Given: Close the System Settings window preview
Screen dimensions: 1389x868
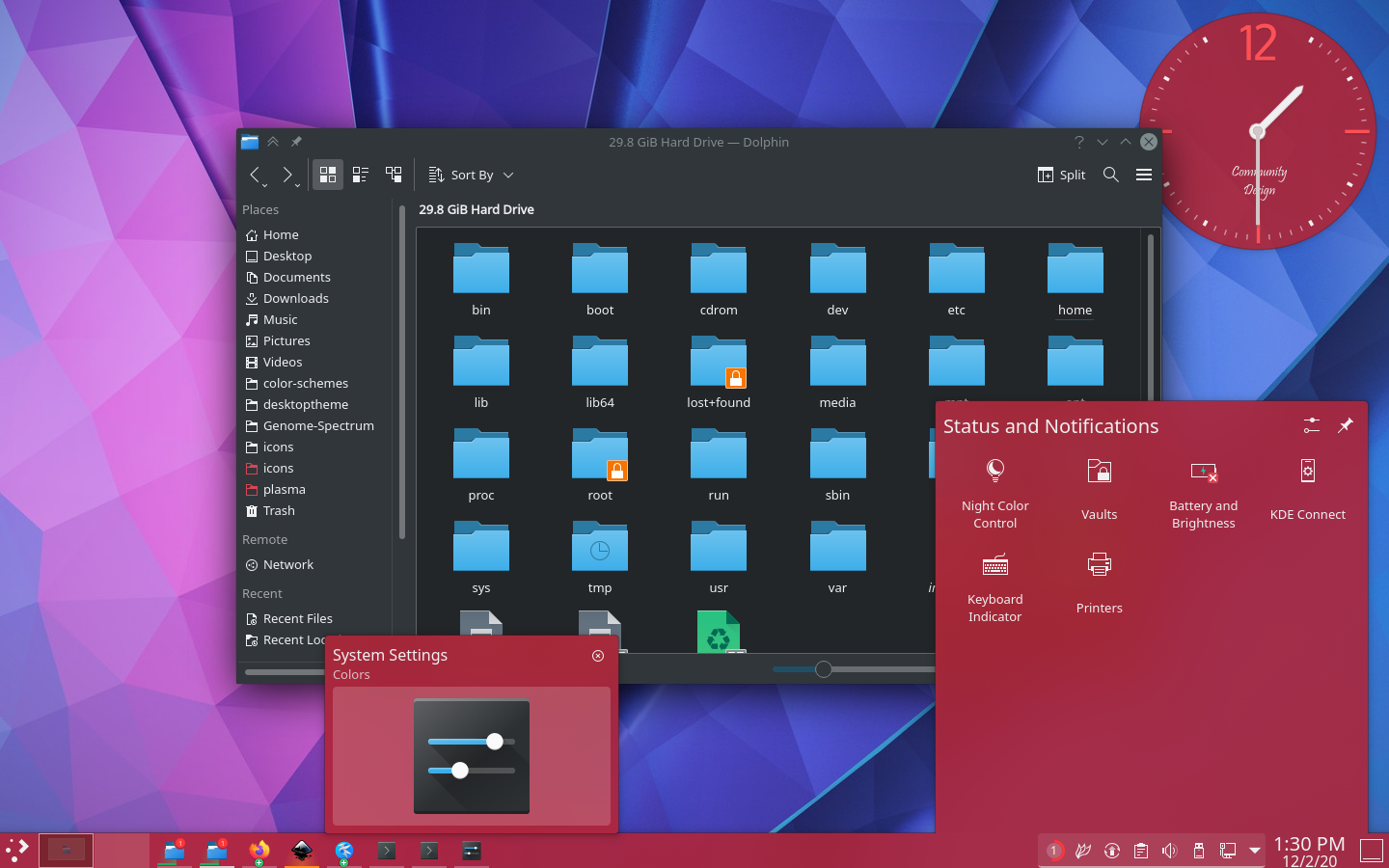Looking at the screenshot, I should click(598, 656).
